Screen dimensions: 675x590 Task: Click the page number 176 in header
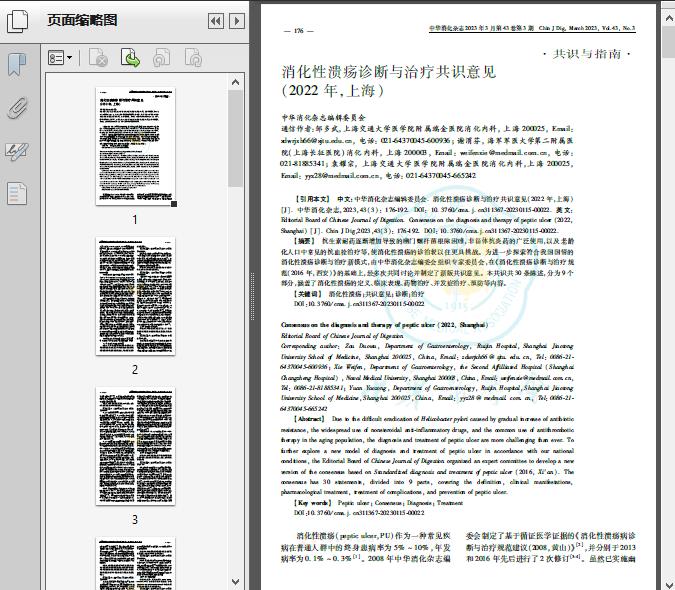pyautogui.click(x=299, y=31)
